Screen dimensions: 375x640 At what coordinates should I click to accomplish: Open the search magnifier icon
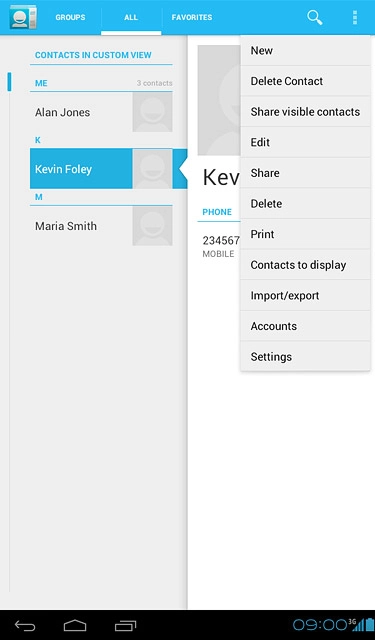pos(315,18)
